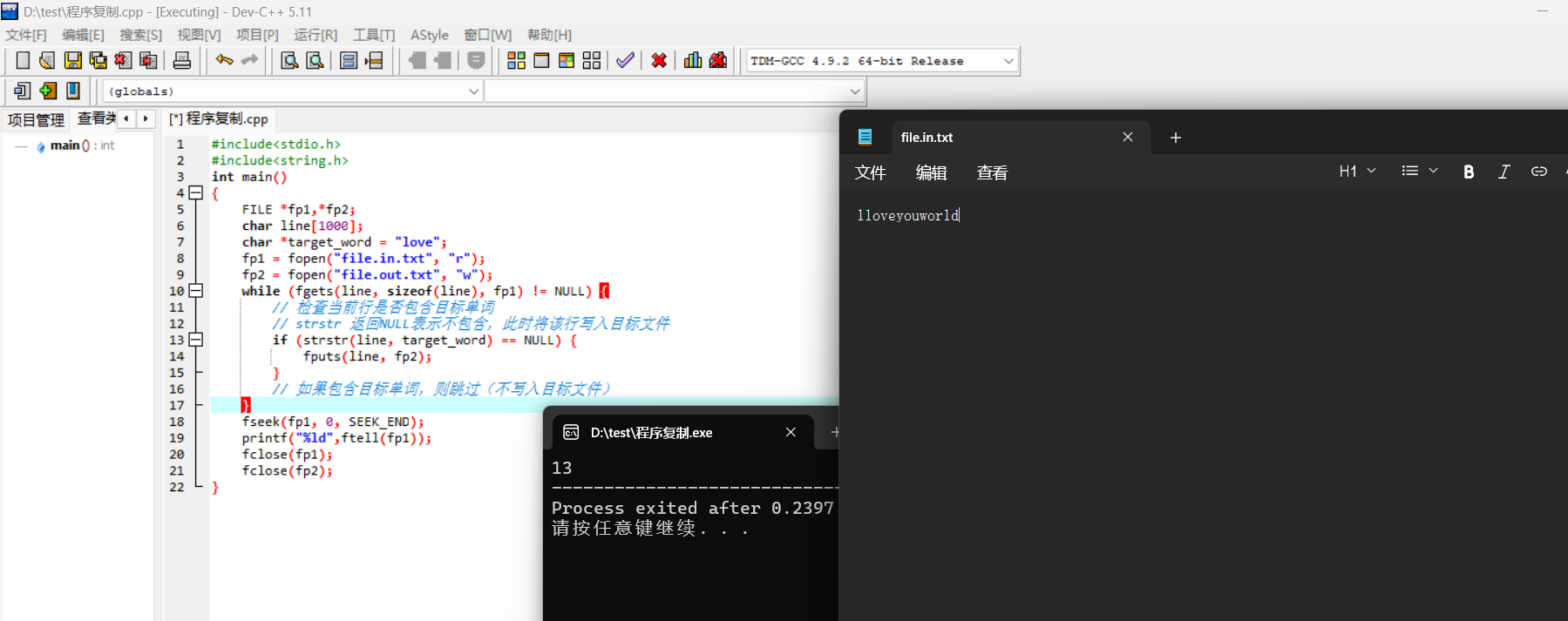
Task: Click the blue bookmark icon in second toolbar
Action: (73, 91)
